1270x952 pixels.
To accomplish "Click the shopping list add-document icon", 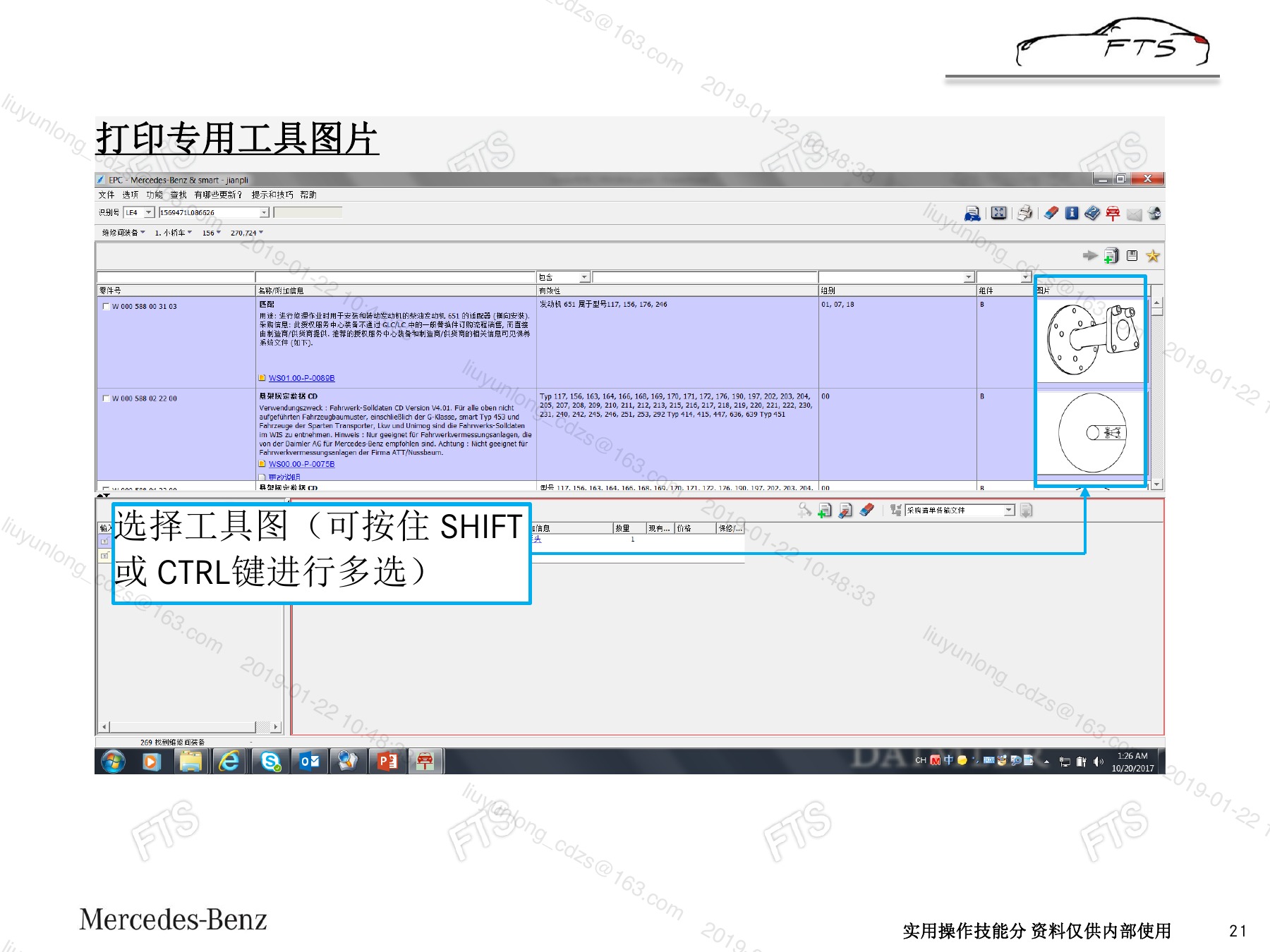I will tap(825, 510).
